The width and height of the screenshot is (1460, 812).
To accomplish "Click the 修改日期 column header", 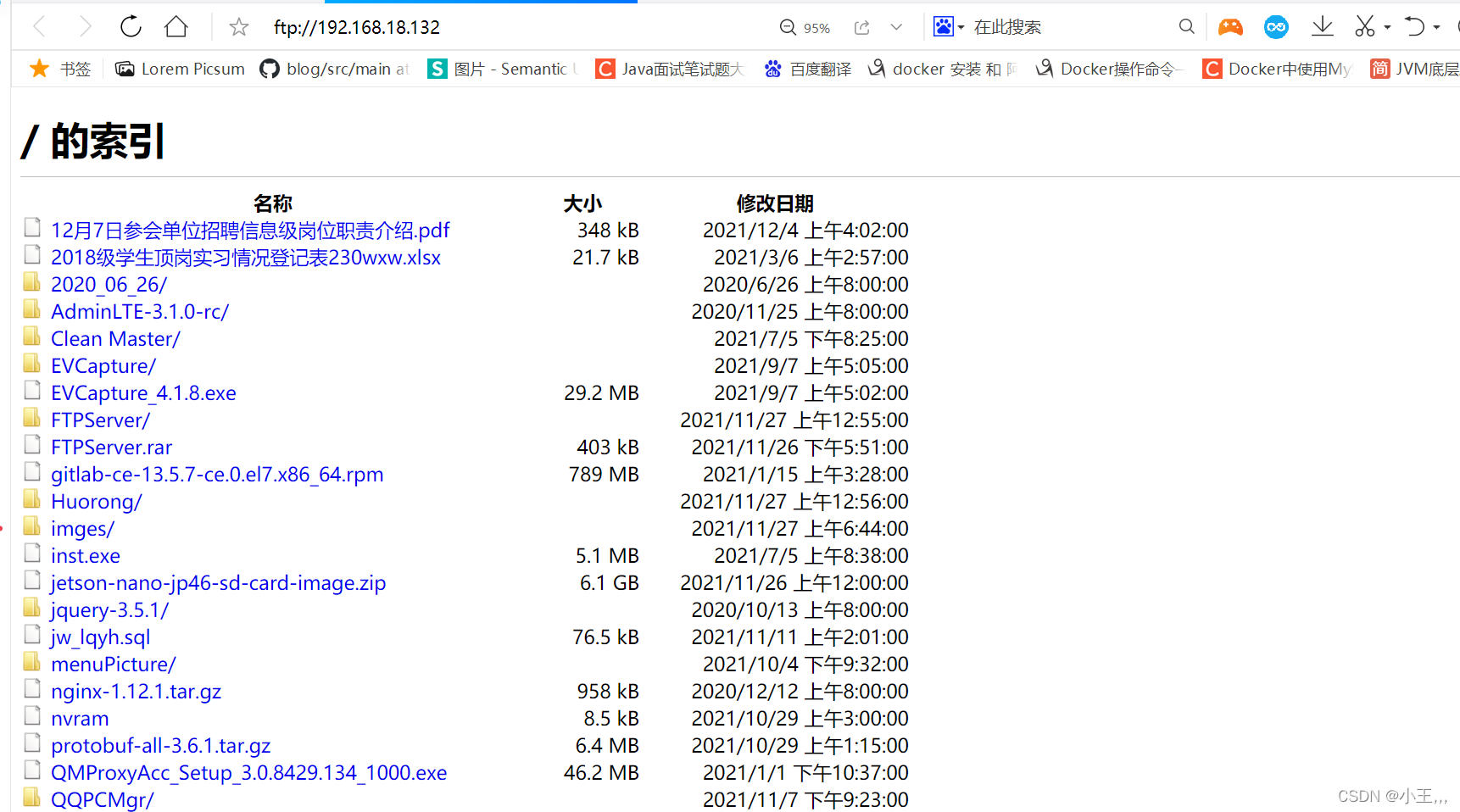I will 775,203.
